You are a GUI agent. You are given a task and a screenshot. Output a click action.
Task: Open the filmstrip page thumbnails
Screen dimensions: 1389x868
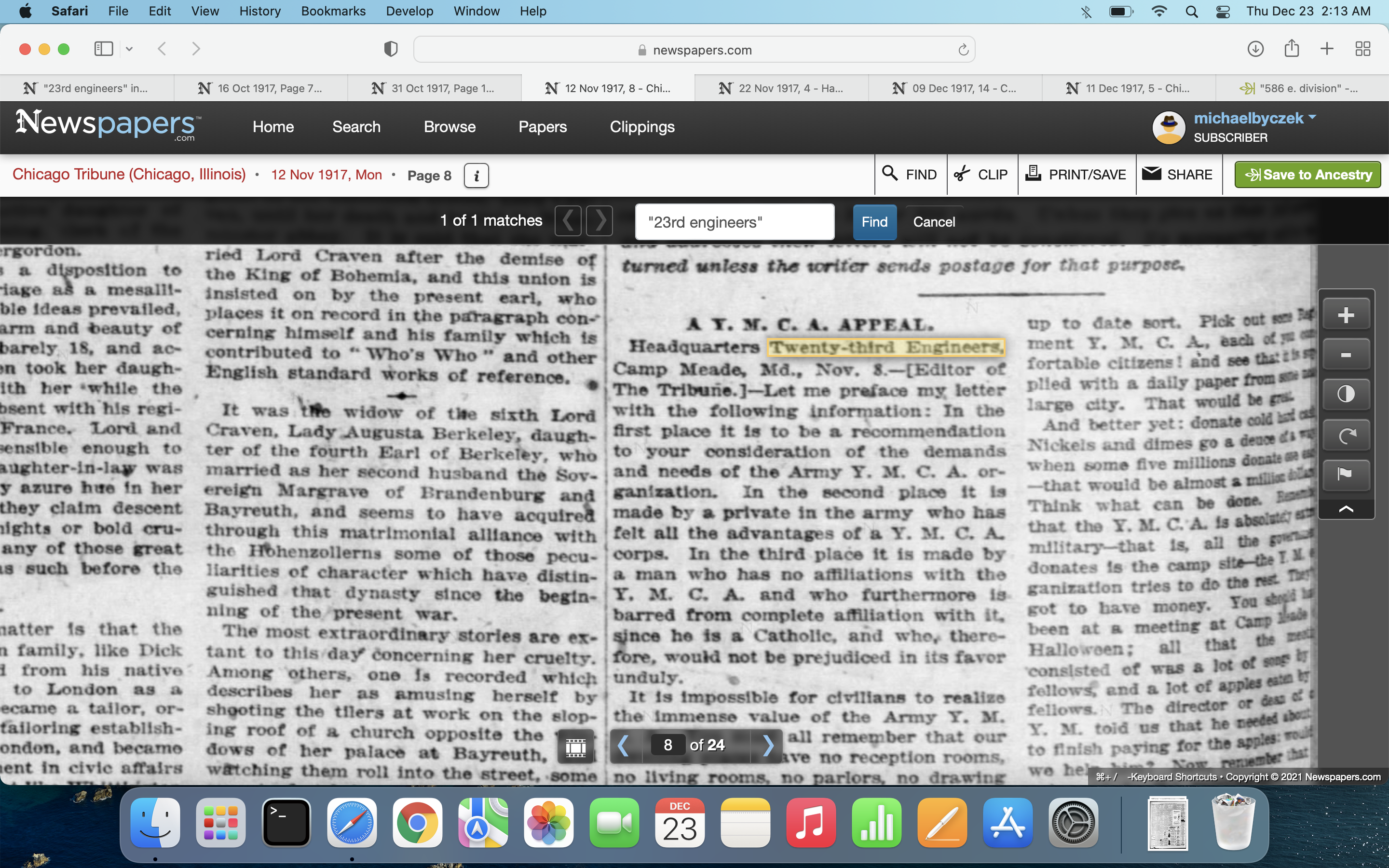[575, 746]
